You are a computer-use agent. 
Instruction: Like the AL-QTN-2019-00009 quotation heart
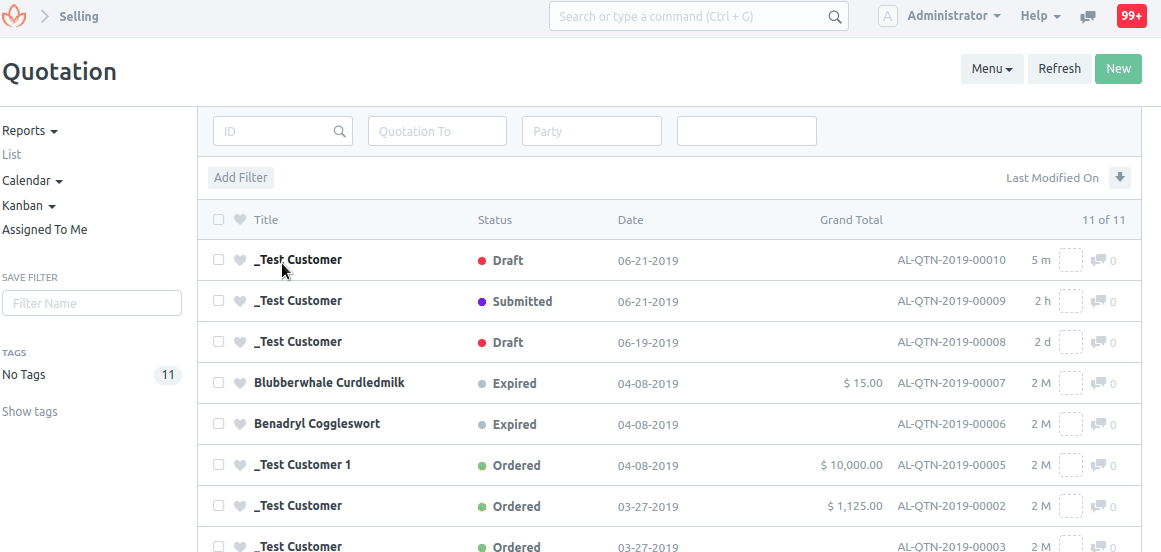tap(239, 301)
